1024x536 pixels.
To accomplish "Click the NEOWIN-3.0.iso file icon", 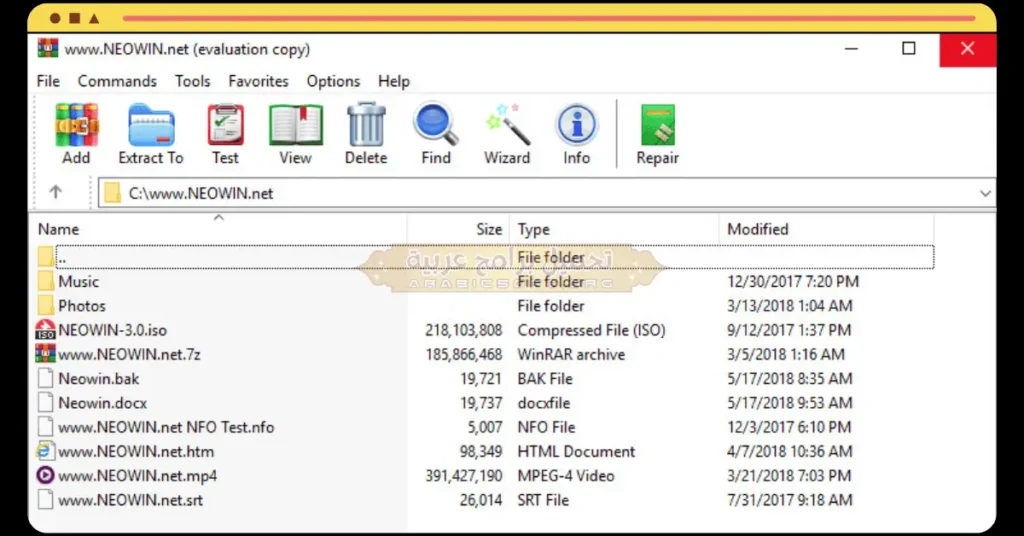I will [x=45, y=330].
